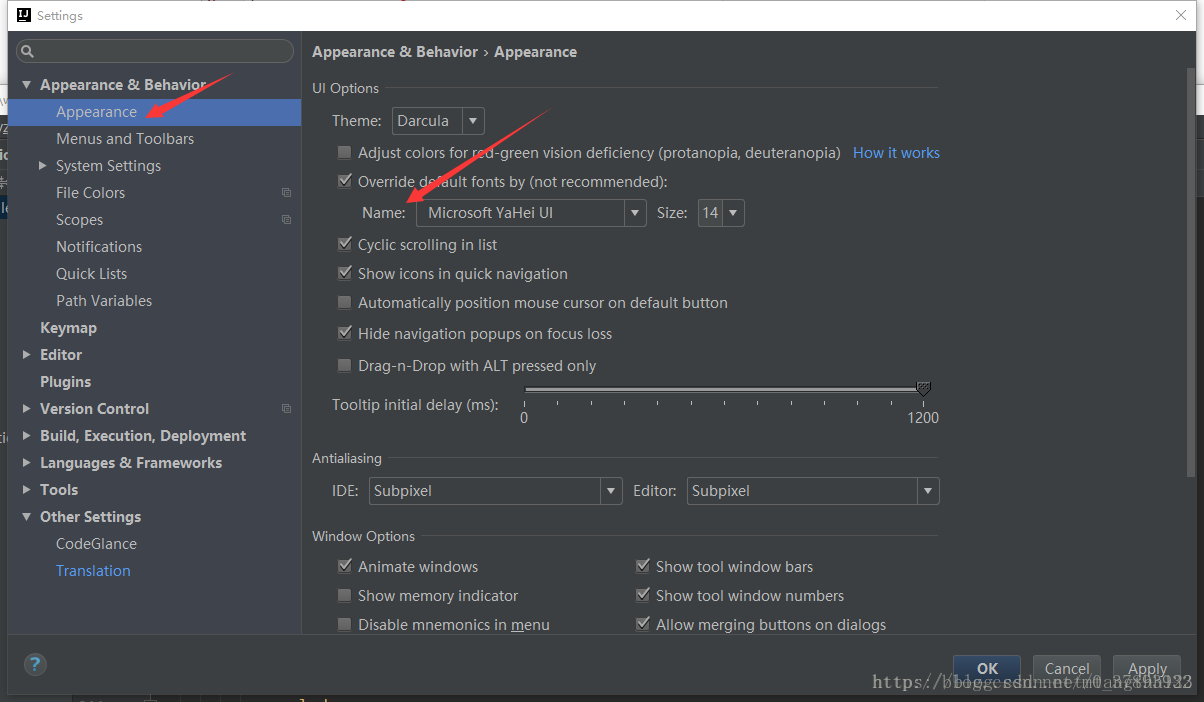Expand the Build, Execution, Deployment node
The image size is (1204, 702).
click(x=27, y=436)
